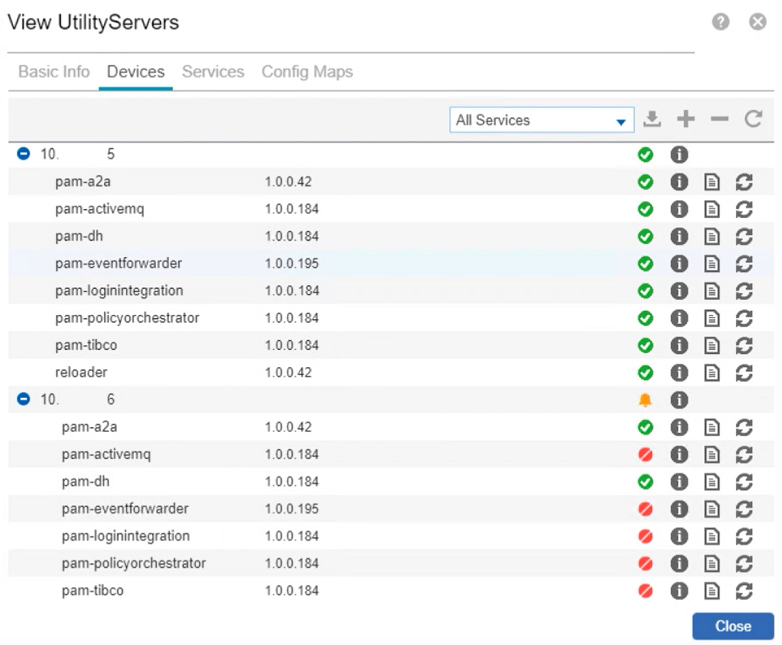Open the Config Maps tab
This screenshot has width=782, height=645.
307,72
